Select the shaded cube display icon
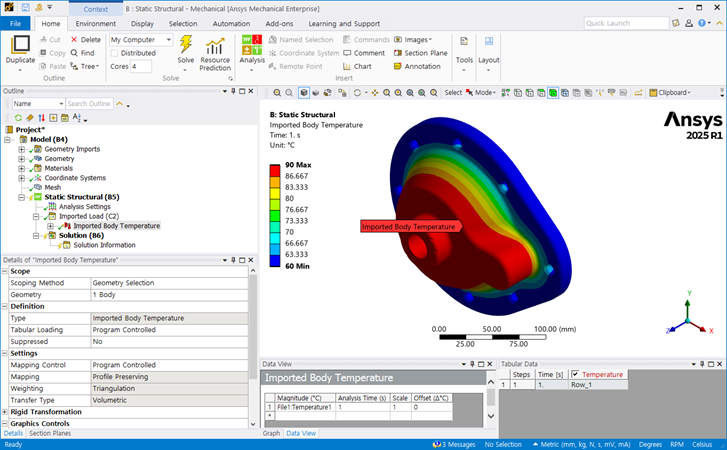727x450 pixels. 304,93
